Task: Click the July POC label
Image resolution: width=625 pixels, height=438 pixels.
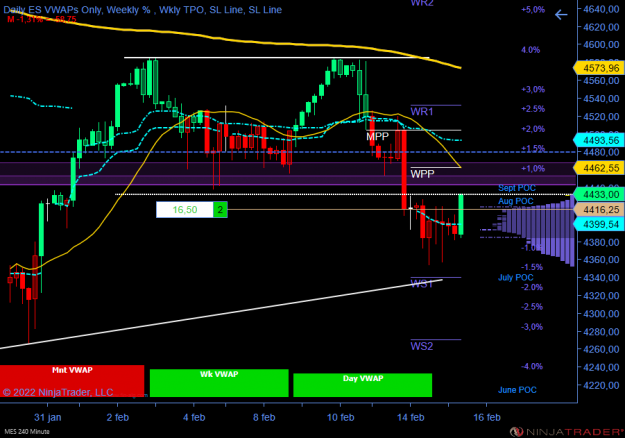Action: point(515,277)
